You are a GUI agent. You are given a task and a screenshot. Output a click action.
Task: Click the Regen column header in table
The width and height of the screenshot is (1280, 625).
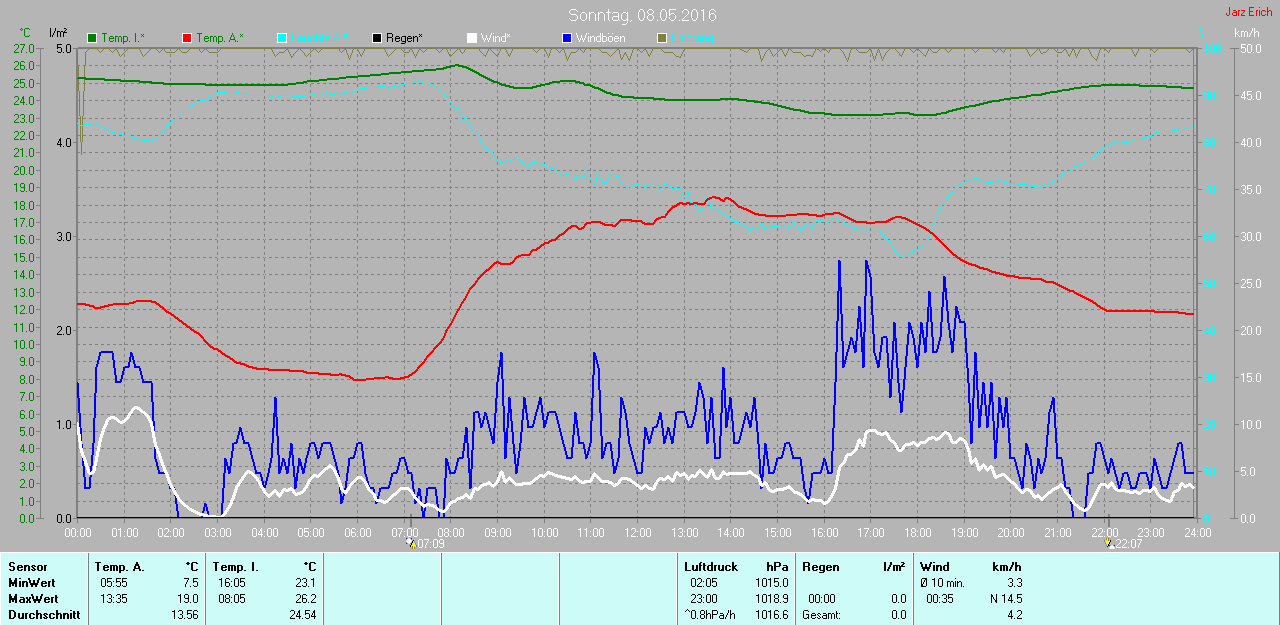(x=821, y=567)
